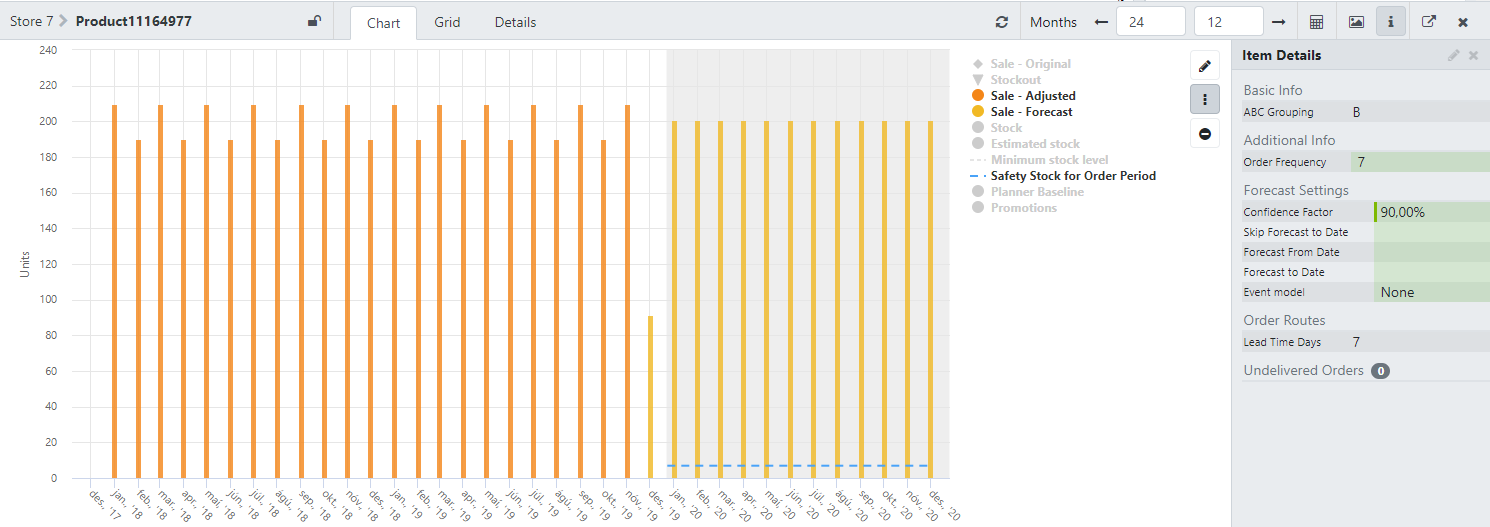Click the pencil edit button beside chart
The width and height of the screenshot is (1490, 527).
pyautogui.click(x=1205, y=66)
